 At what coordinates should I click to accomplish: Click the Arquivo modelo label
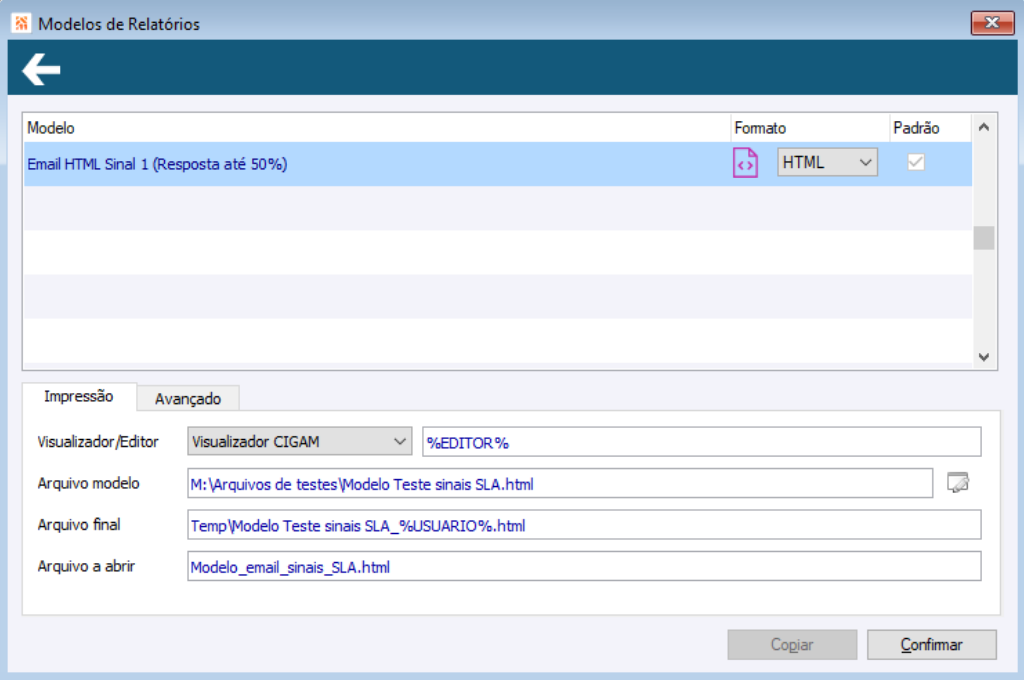coord(88,483)
